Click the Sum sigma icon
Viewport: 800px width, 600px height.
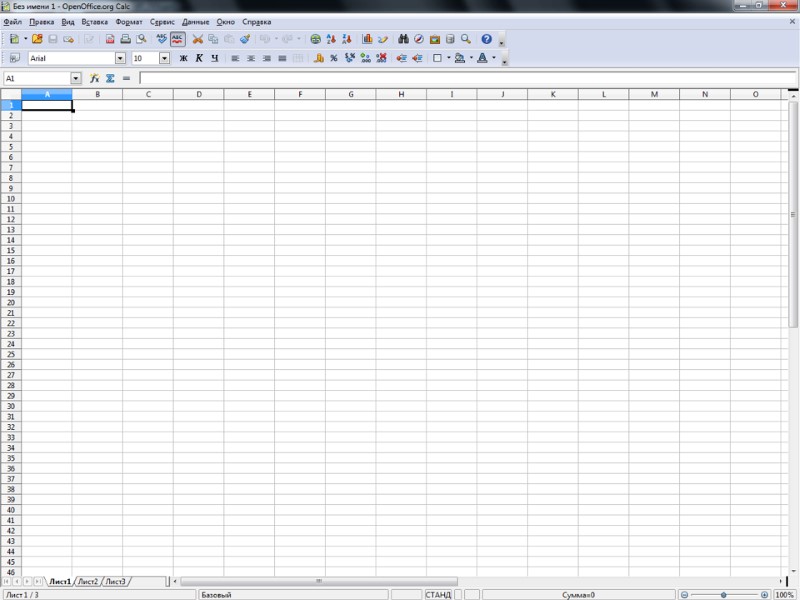(x=110, y=78)
